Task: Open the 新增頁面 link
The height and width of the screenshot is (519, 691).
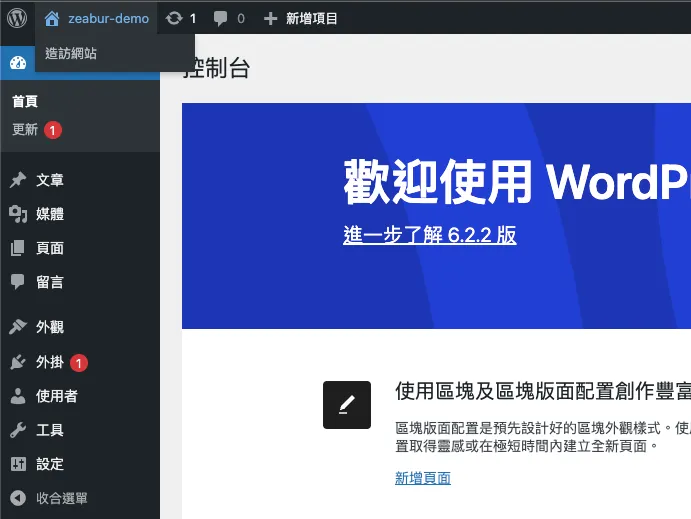Action: pos(423,478)
